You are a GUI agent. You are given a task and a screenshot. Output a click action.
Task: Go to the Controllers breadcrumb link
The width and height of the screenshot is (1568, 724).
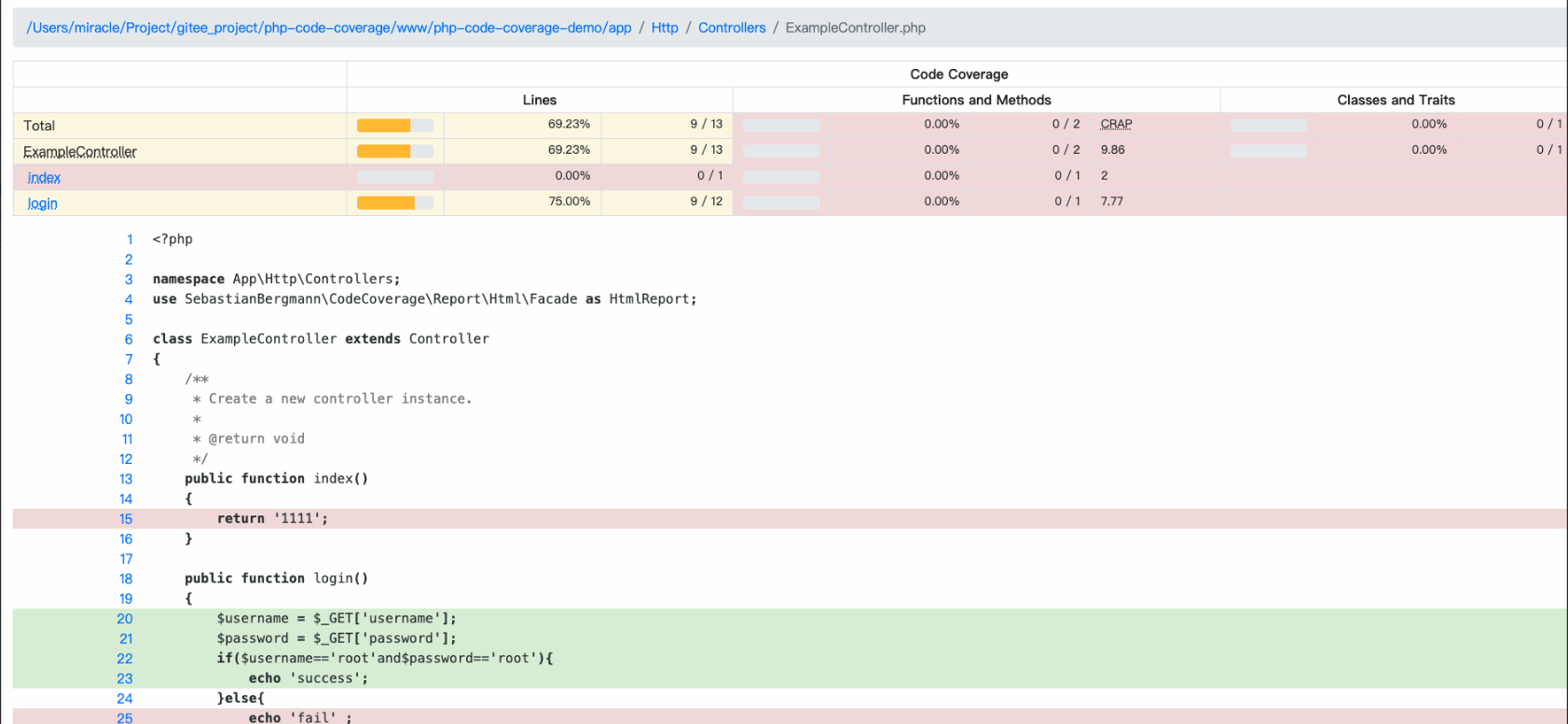click(x=732, y=28)
